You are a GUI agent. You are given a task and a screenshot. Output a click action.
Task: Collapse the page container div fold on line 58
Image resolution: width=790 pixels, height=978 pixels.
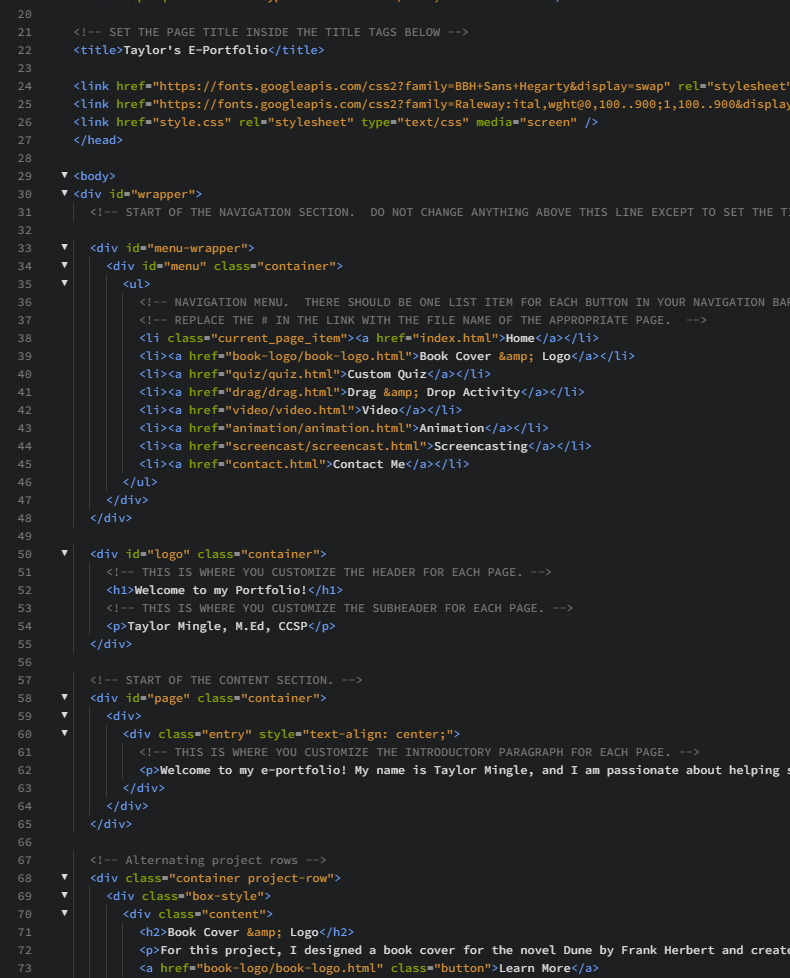click(x=64, y=697)
